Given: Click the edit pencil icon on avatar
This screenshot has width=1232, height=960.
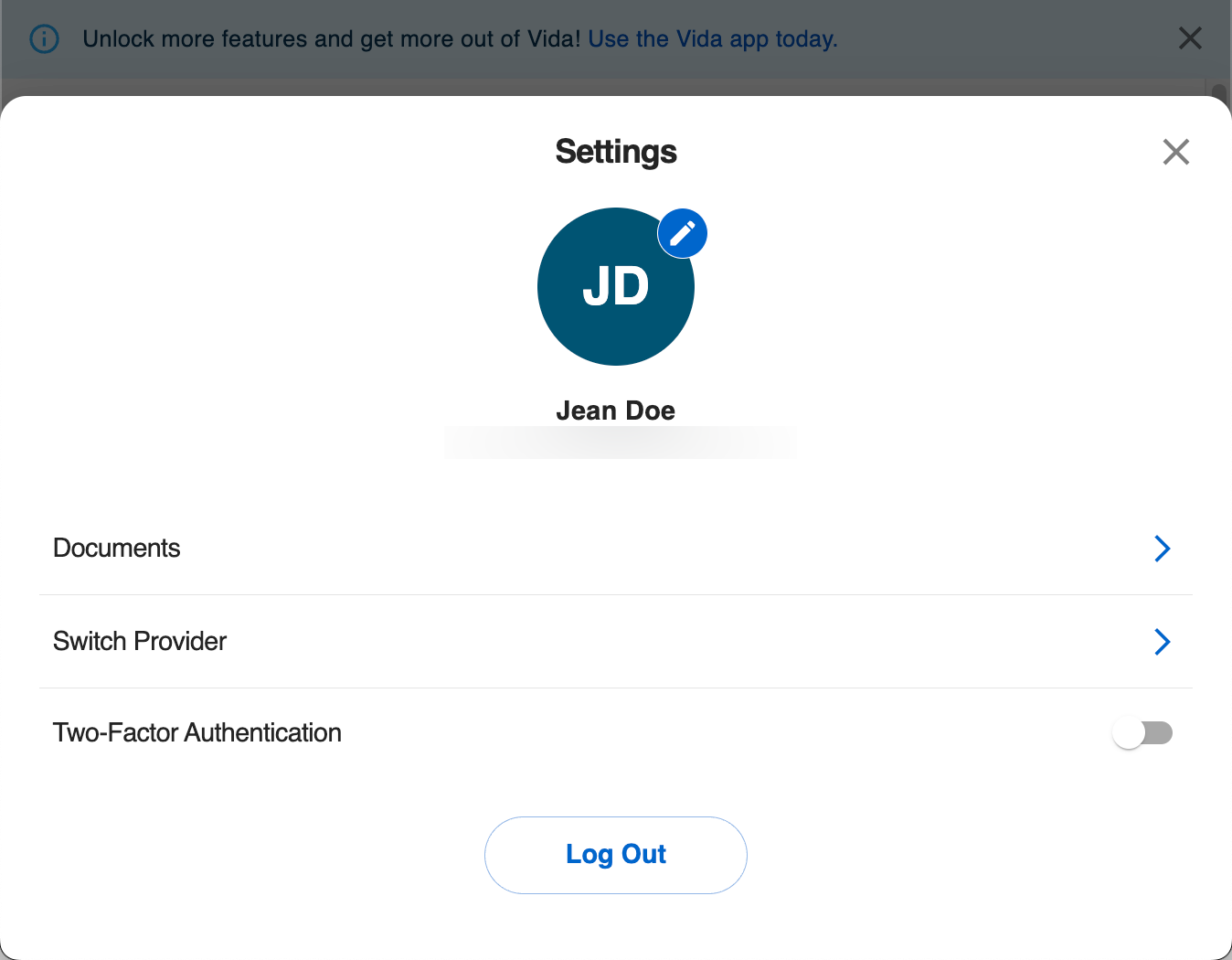Looking at the screenshot, I should pyautogui.click(x=682, y=234).
